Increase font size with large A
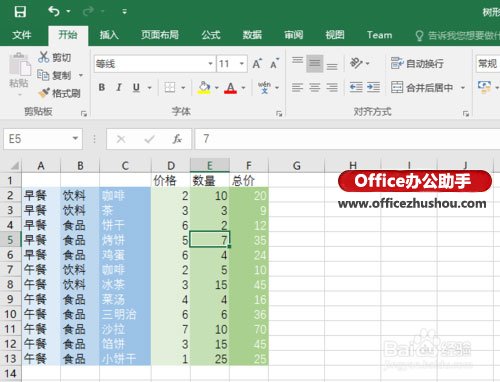500x382 pixels. (x=257, y=63)
